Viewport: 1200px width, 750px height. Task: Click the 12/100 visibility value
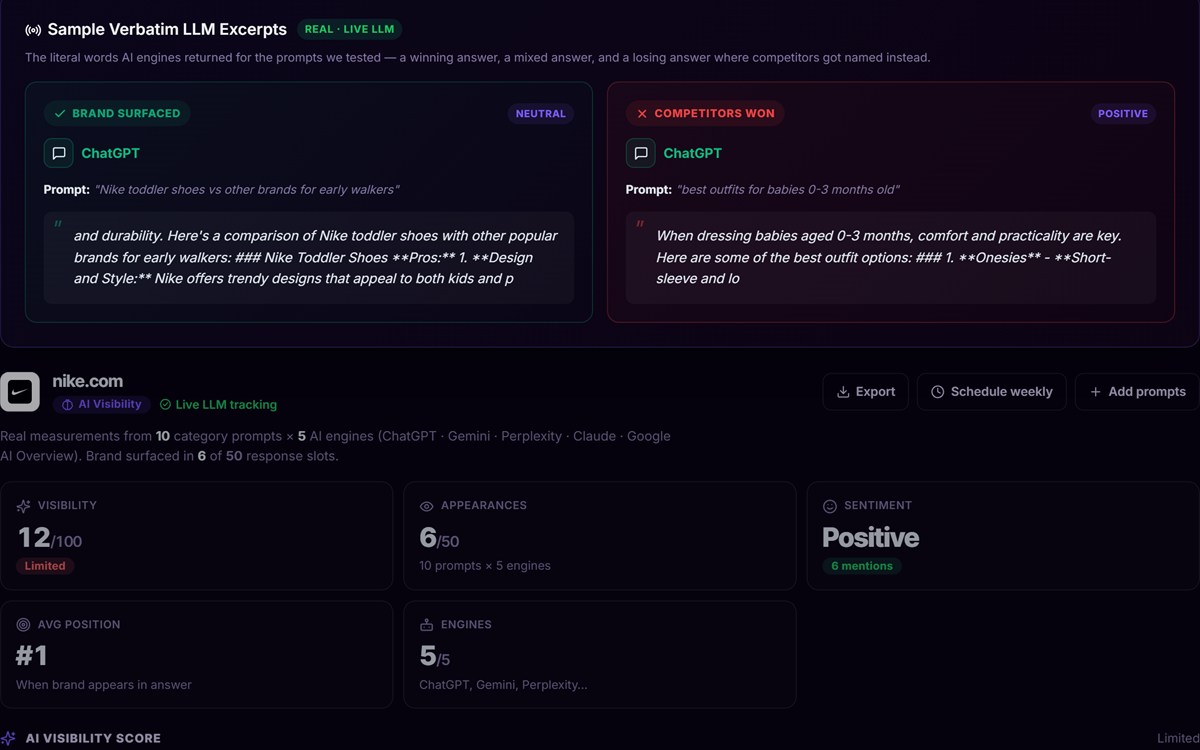tap(50, 538)
